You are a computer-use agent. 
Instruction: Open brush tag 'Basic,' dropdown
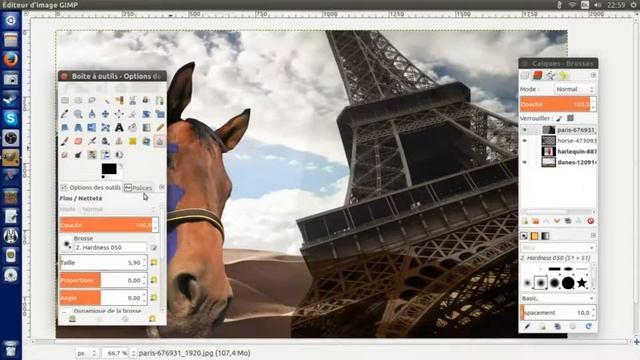pos(558,298)
